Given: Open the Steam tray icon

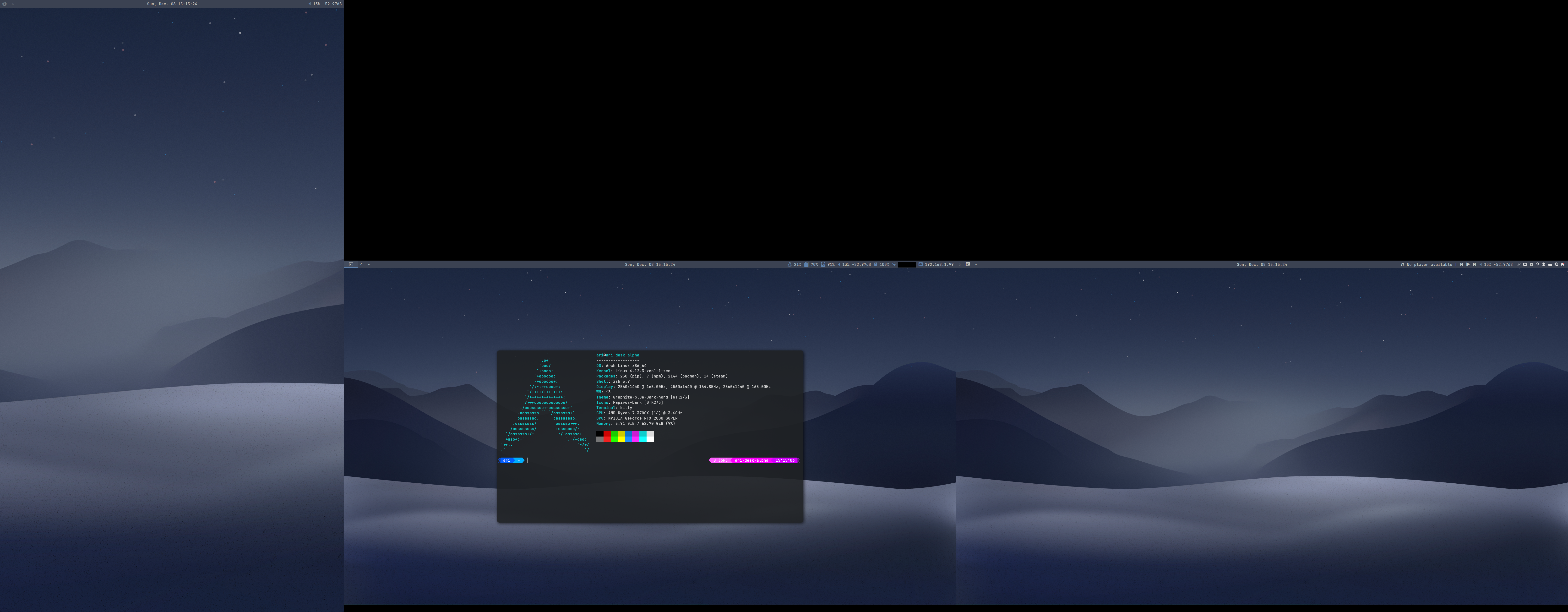Looking at the screenshot, I should tap(1557, 264).
